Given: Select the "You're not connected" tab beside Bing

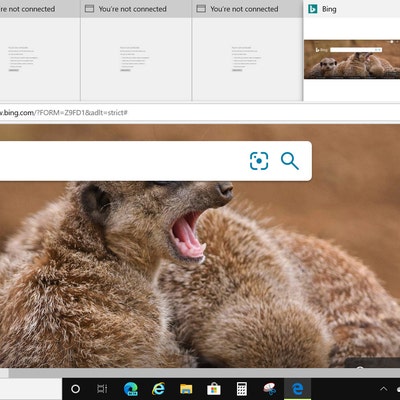Looking at the screenshot, I should (x=248, y=9).
